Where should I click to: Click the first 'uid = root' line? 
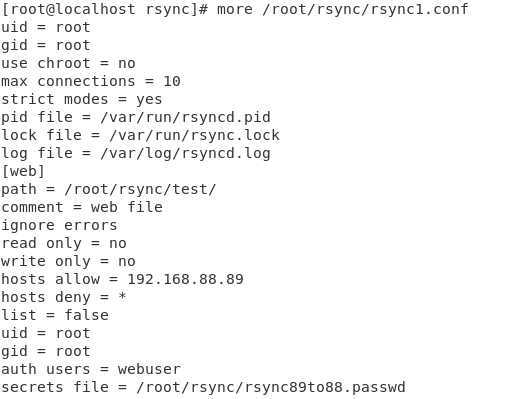click(46, 27)
